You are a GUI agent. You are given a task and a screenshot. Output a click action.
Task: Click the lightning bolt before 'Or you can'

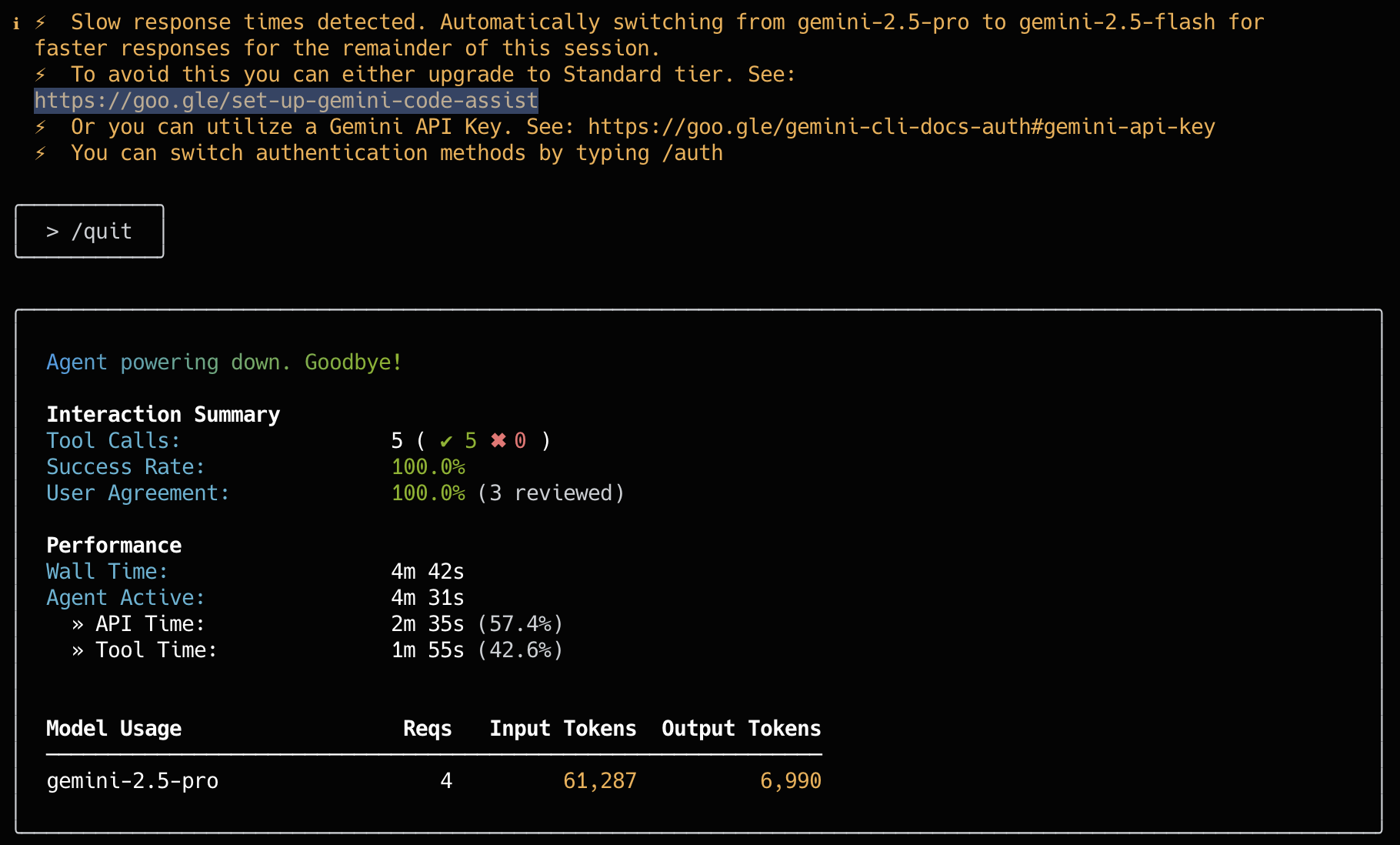[x=41, y=127]
